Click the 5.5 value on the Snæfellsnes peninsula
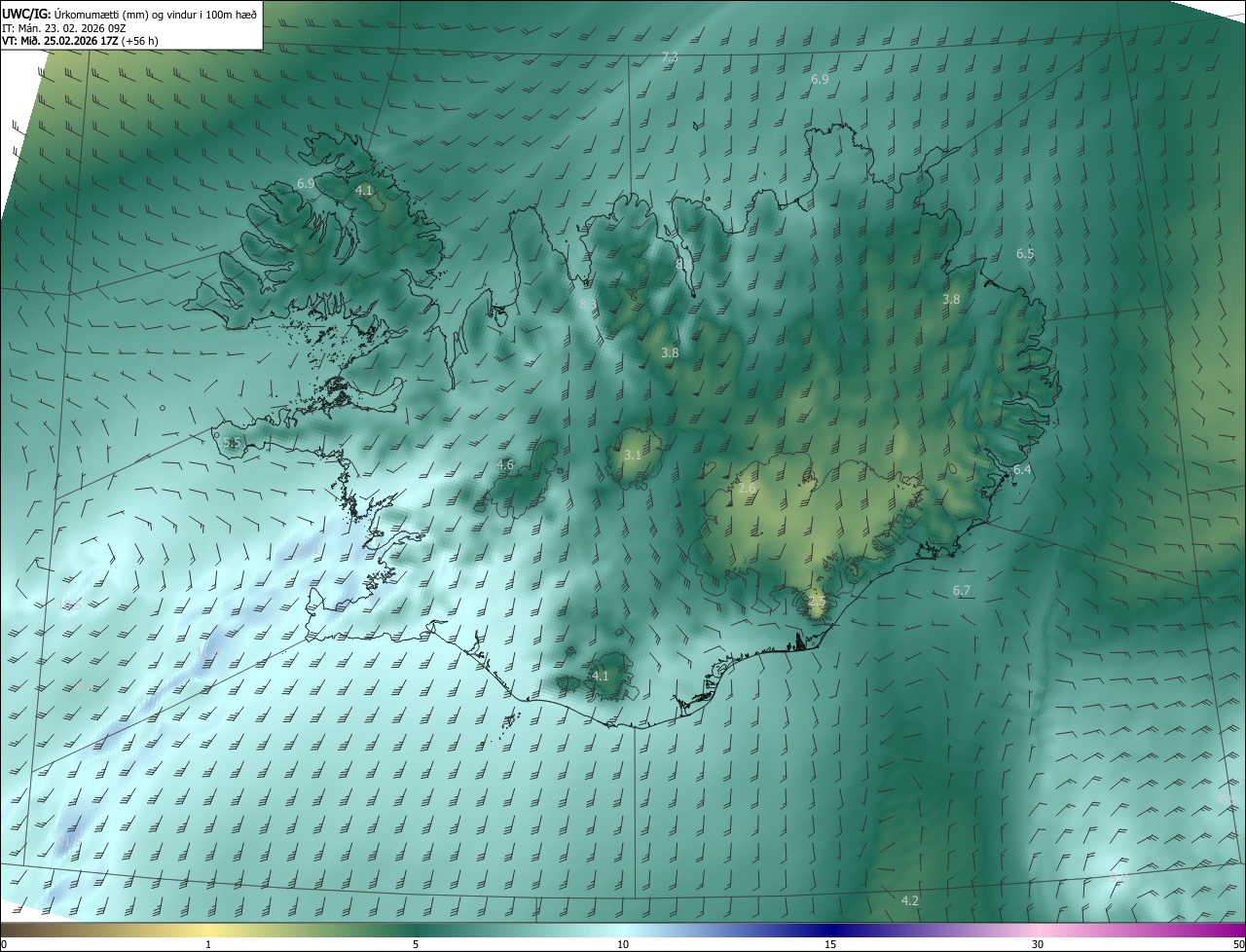Image resolution: width=1246 pixels, height=952 pixels. [x=232, y=443]
